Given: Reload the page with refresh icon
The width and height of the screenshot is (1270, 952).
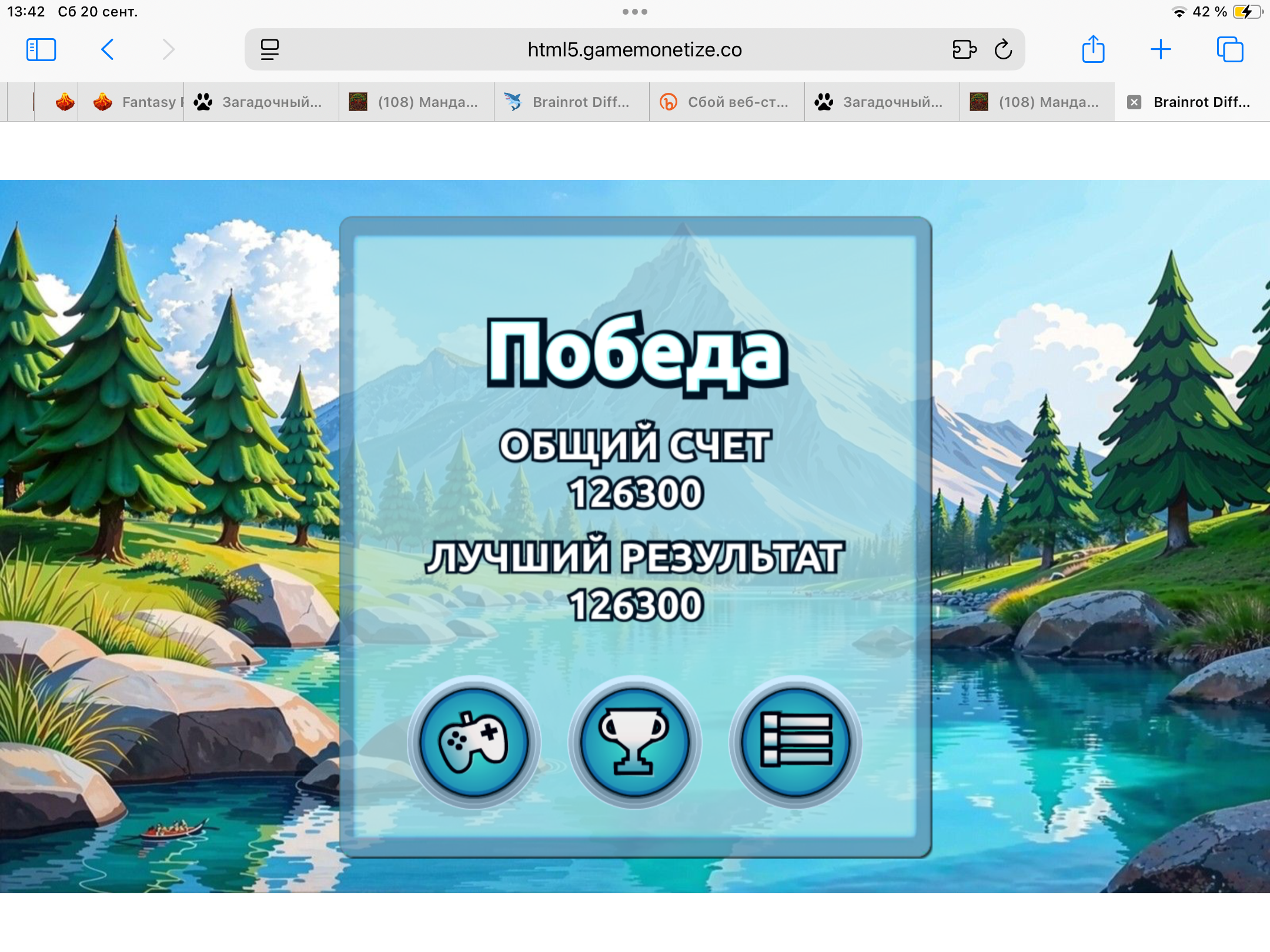Looking at the screenshot, I should point(1004,50).
